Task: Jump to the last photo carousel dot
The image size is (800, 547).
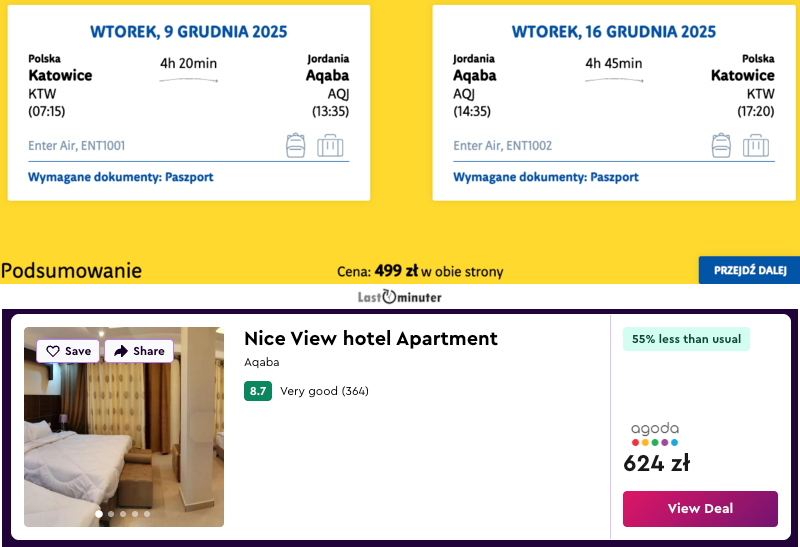Action: click(147, 514)
